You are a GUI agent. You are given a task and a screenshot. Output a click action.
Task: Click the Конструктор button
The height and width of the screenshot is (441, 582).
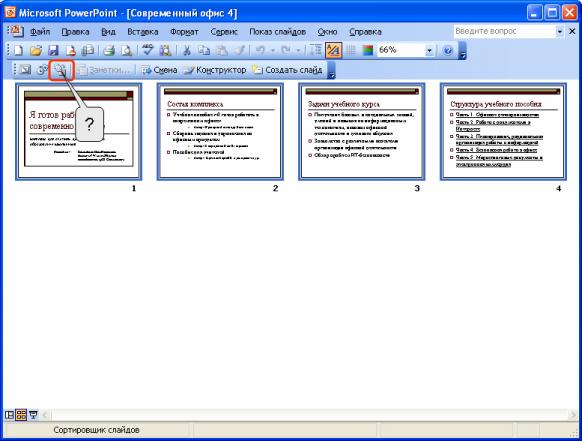[x=215, y=70]
